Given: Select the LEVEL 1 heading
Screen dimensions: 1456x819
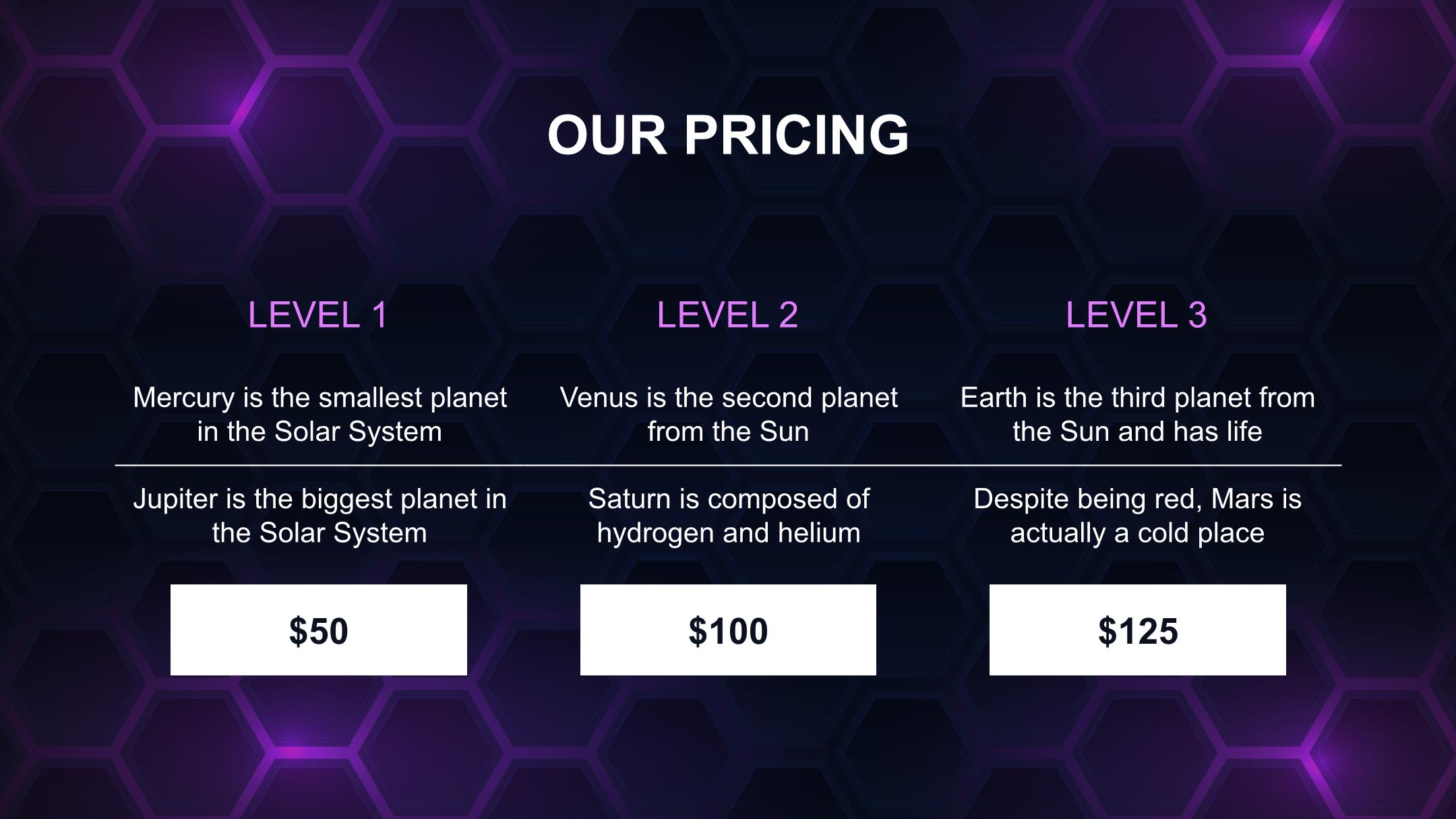Looking at the screenshot, I should 318,315.
